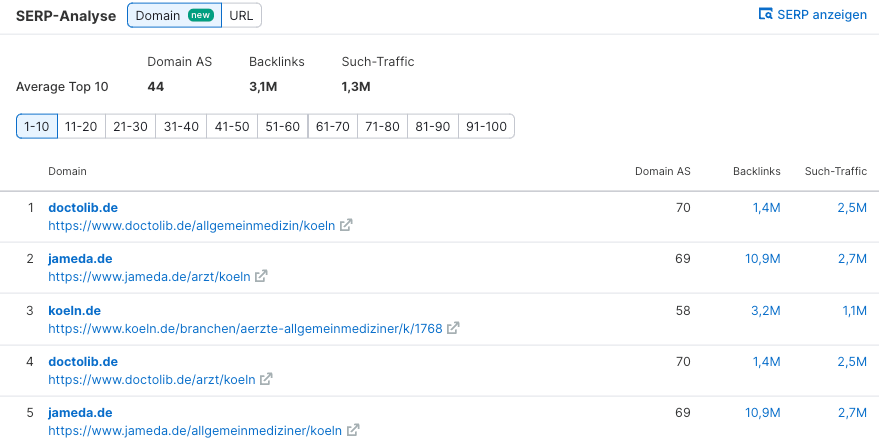The width and height of the screenshot is (879, 441).
Task: Open backlinks 3,2M for koeln.de
Action: 766,310
